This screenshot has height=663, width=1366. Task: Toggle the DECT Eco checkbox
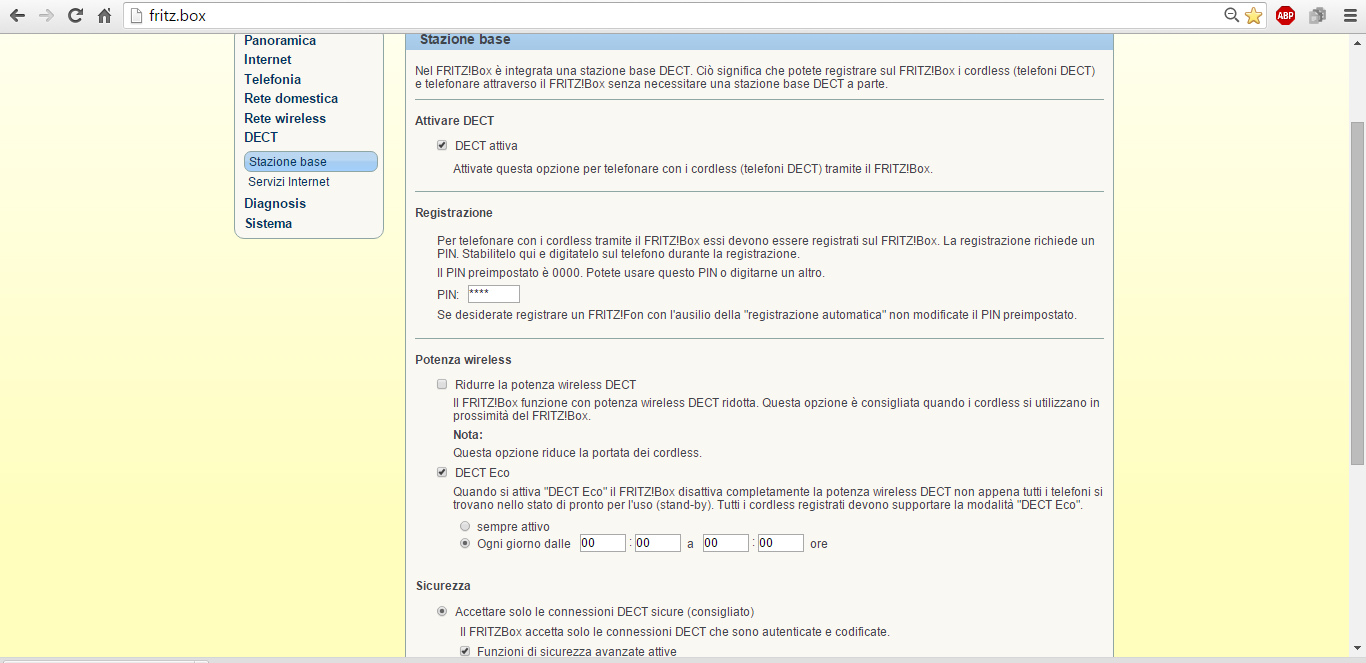442,473
